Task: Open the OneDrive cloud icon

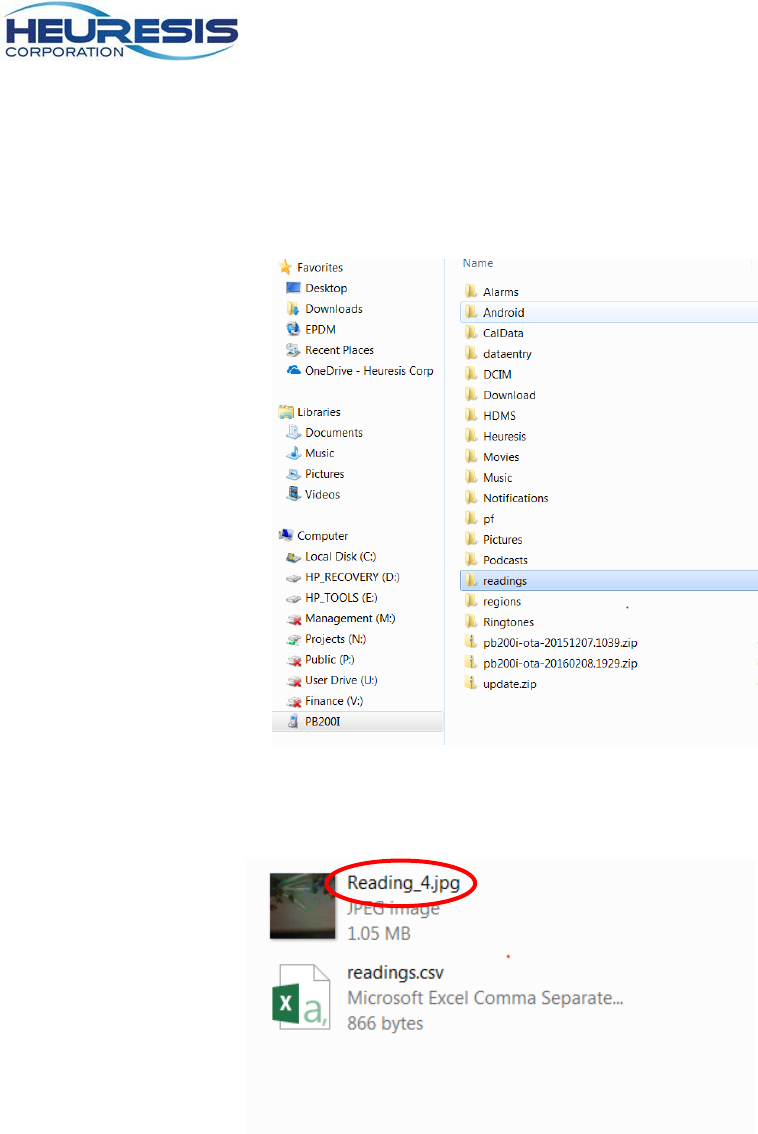Action: pos(293,370)
